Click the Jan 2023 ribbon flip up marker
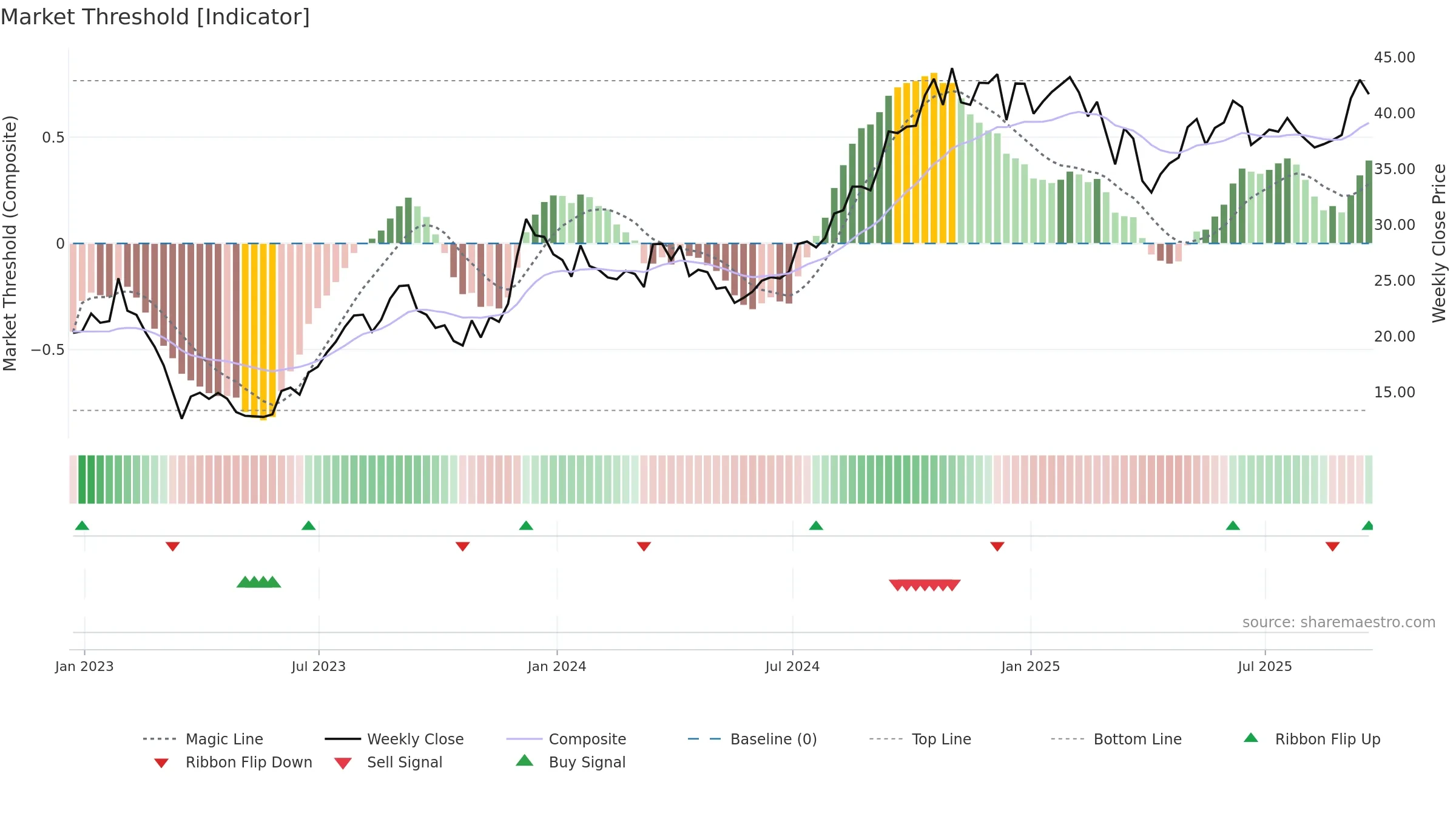This screenshot has width=1456, height=819. pos(82,525)
